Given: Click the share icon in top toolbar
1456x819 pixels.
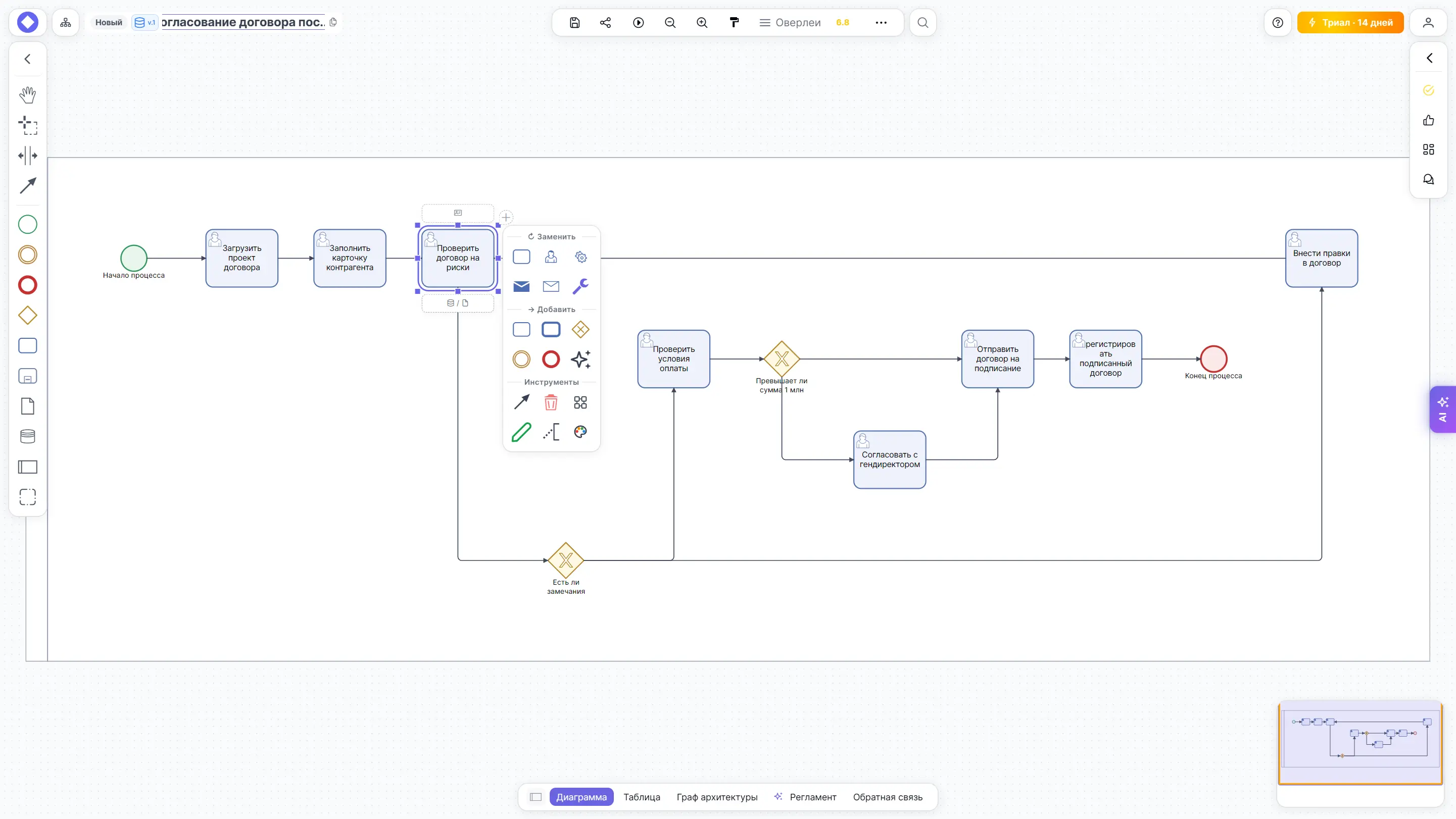Looking at the screenshot, I should [x=605, y=23].
